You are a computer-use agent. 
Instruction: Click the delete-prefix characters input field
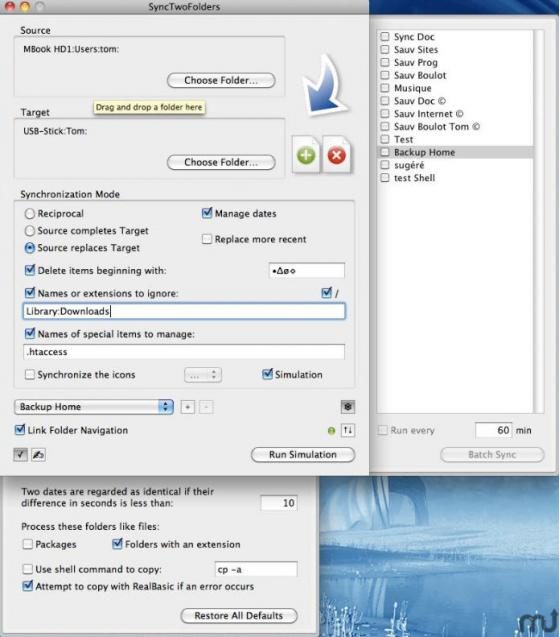tap(307, 271)
